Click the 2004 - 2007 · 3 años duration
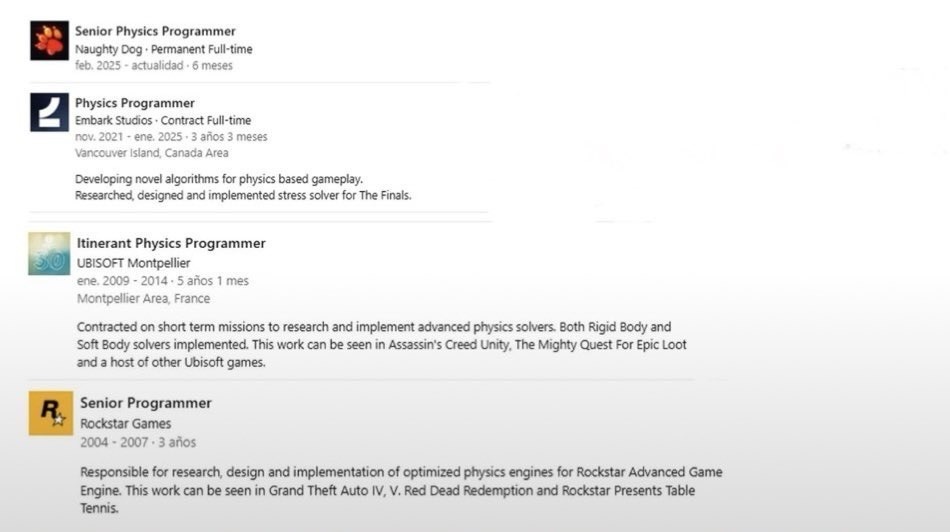The image size is (950, 532). (138, 441)
